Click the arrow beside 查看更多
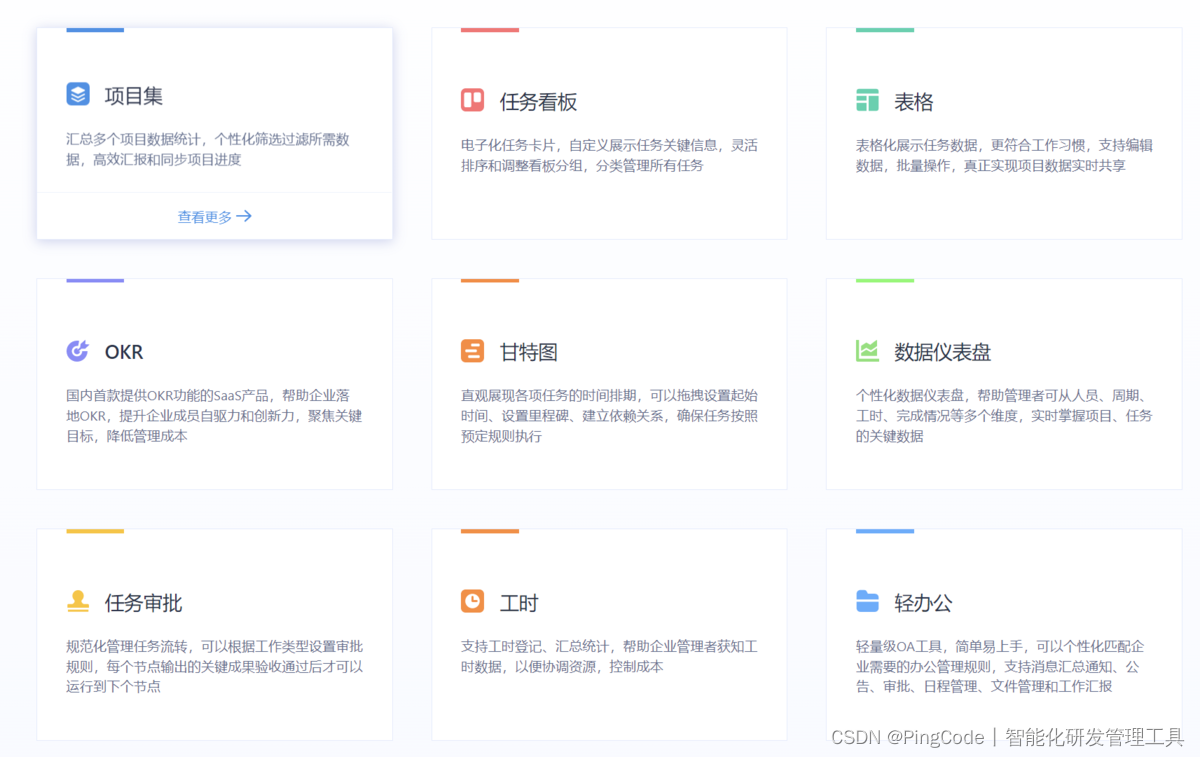This screenshot has height=757, width=1200. (244, 216)
